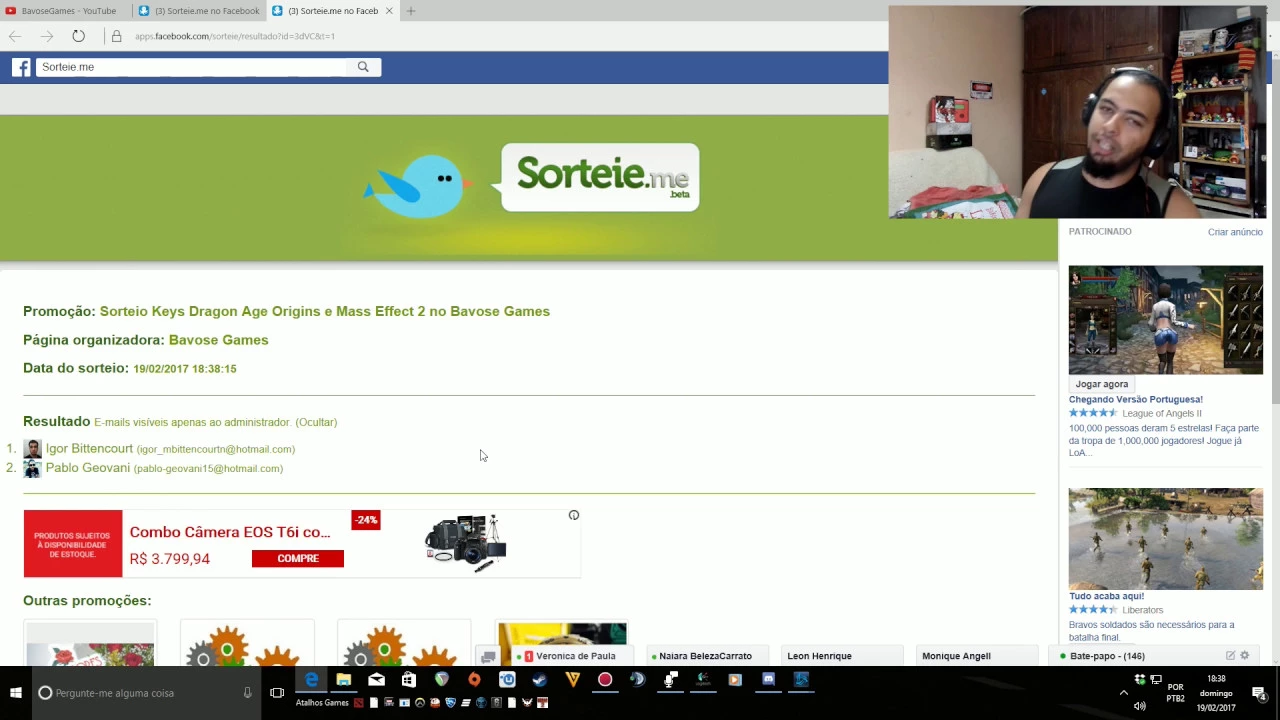Open chat options gear icon
The height and width of the screenshot is (720, 1280).
click(x=1245, y=656)
